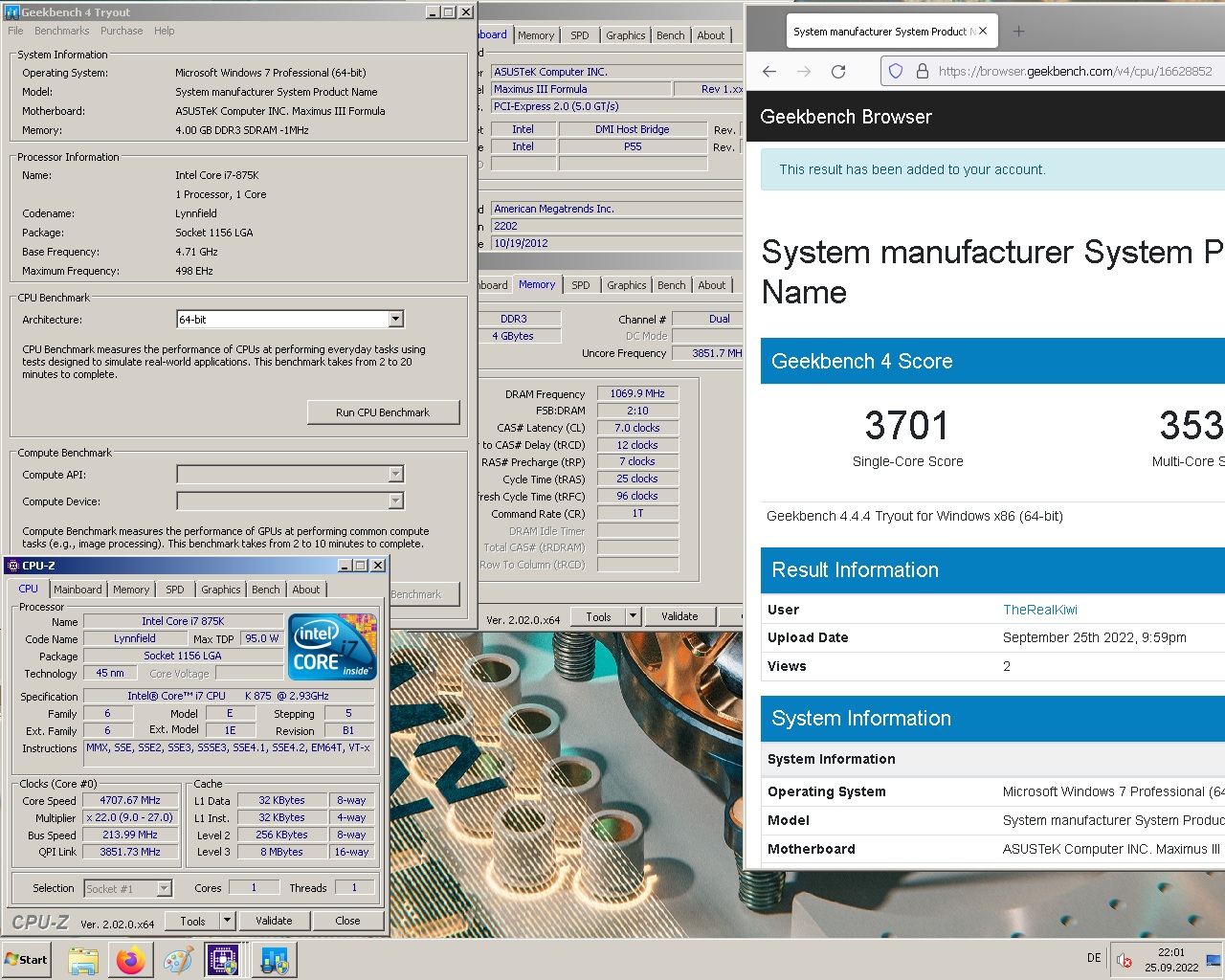Click Tools button in CPU-Z DRAM timings window
Screen dimensions: 1225x980
[598, 617]
